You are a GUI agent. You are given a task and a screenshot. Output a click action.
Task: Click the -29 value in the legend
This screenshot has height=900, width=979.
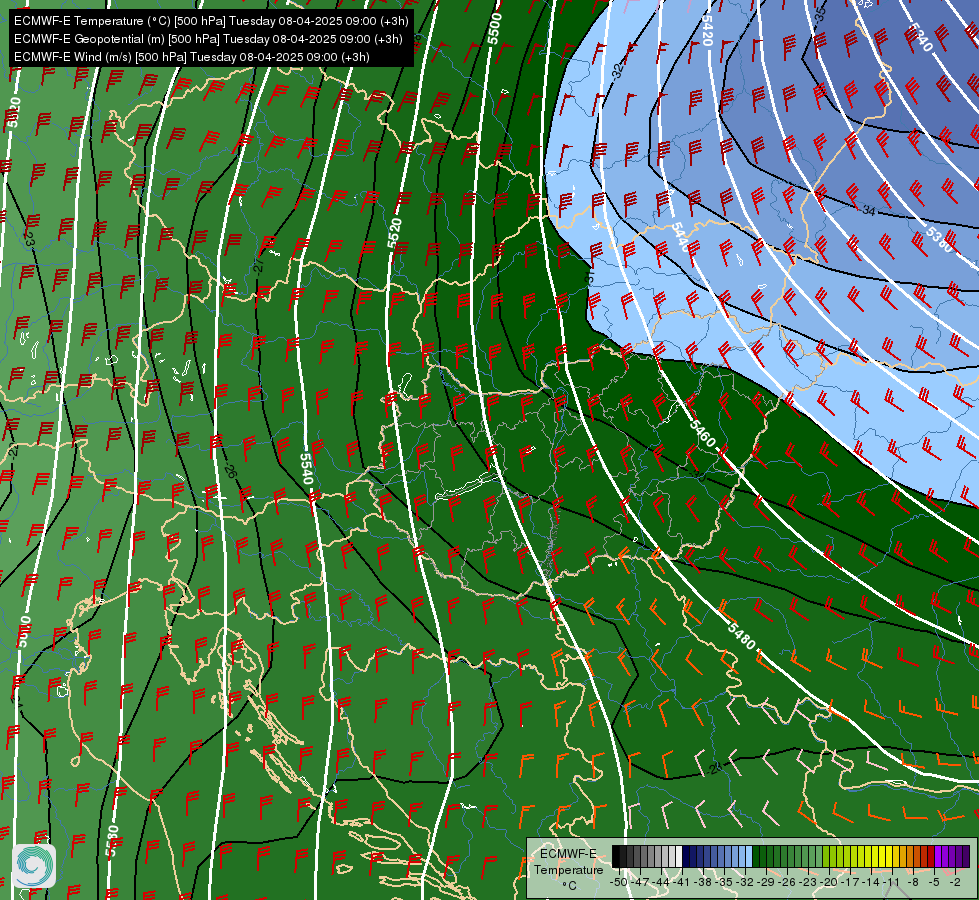click(x=766, y=882)
